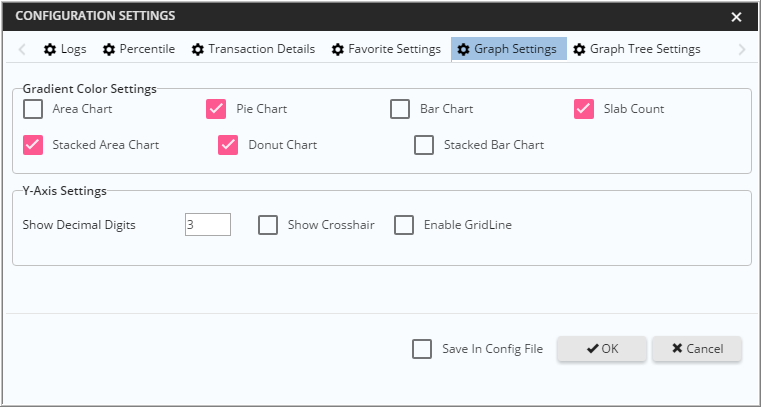Check the Enable GridLine option
Screen dimensions: 761x407
(x=404, y=225)
